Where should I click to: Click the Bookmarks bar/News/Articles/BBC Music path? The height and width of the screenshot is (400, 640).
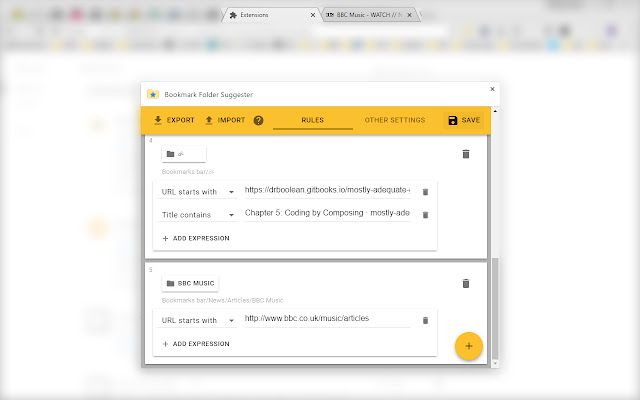(222, 300)
